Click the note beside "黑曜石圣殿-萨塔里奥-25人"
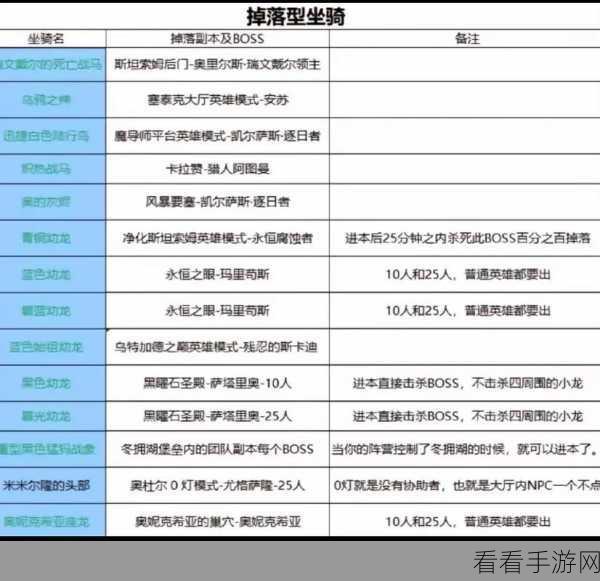This screenshot has width=600, height=581. 468,416
